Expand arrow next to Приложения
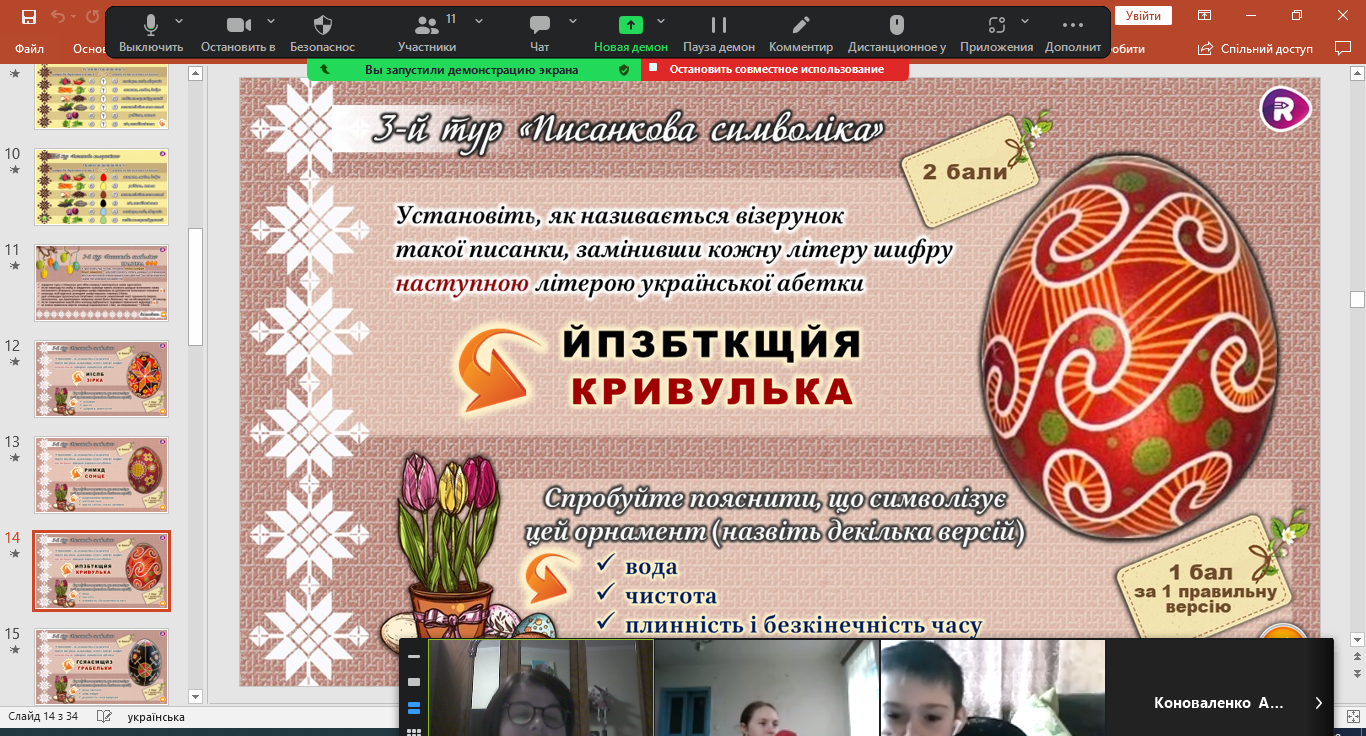This screenshot has height=736, width=1366. pyautogui.click(x=1025, y=21)
